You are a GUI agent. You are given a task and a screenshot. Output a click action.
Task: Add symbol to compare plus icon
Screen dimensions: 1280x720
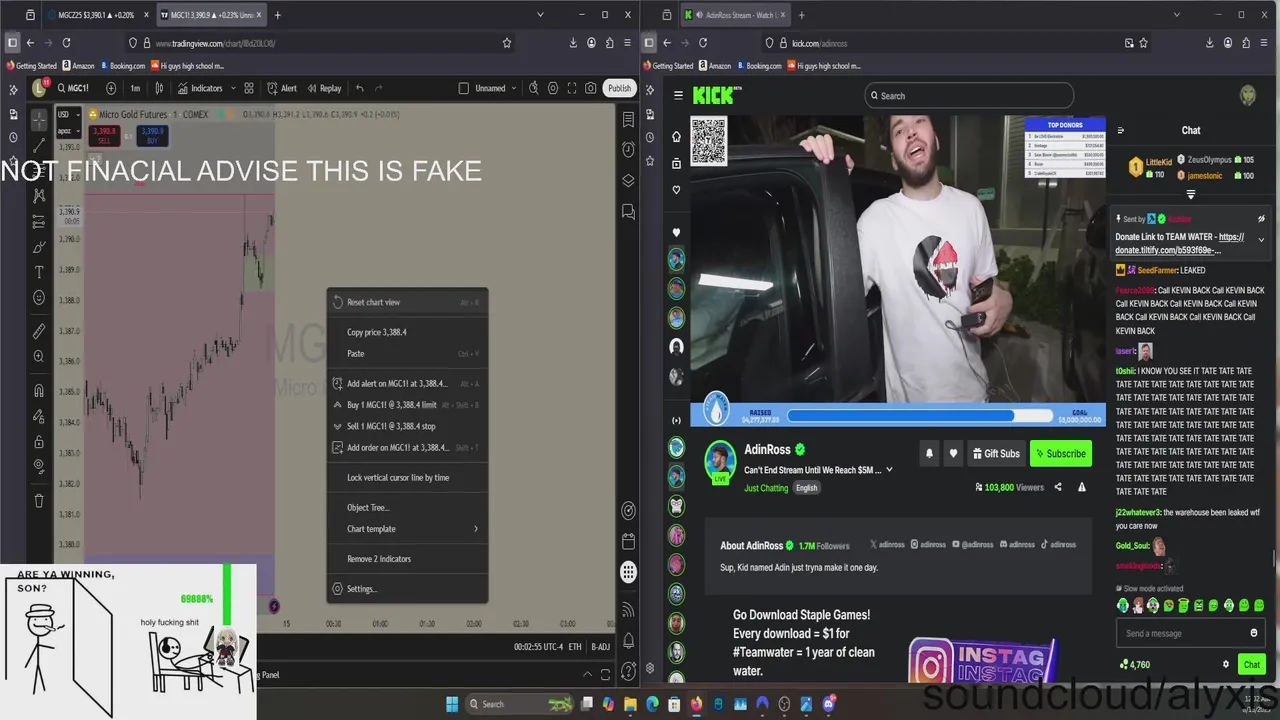111,88
